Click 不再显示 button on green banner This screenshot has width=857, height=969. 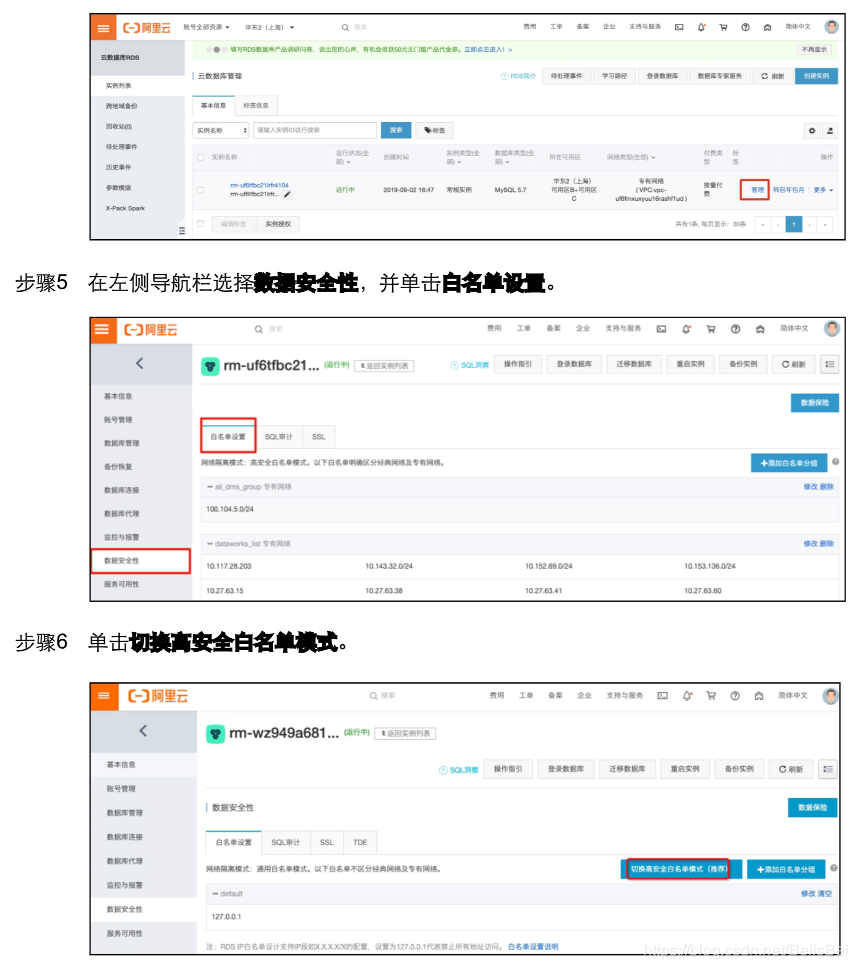pos(814,49)
